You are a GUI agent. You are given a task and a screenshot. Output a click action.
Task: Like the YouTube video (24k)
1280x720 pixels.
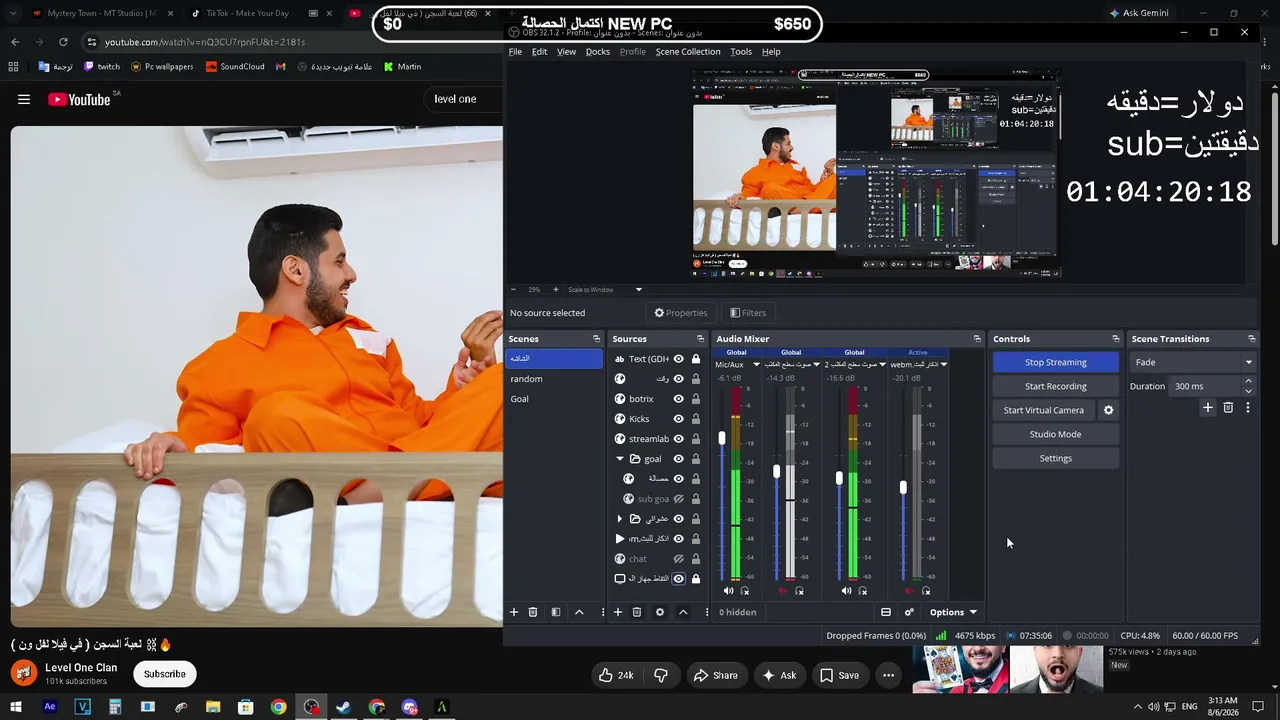pos(616,675)
